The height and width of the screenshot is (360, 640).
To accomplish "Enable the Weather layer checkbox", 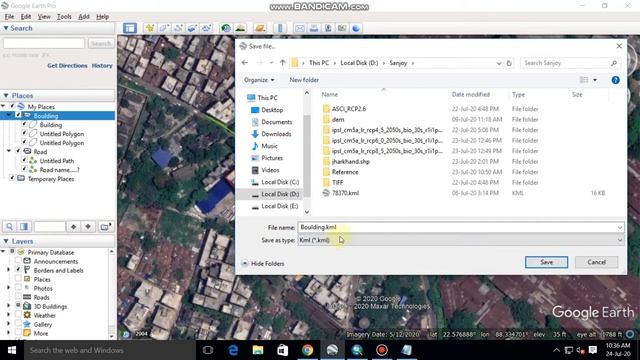I will 18,315.
